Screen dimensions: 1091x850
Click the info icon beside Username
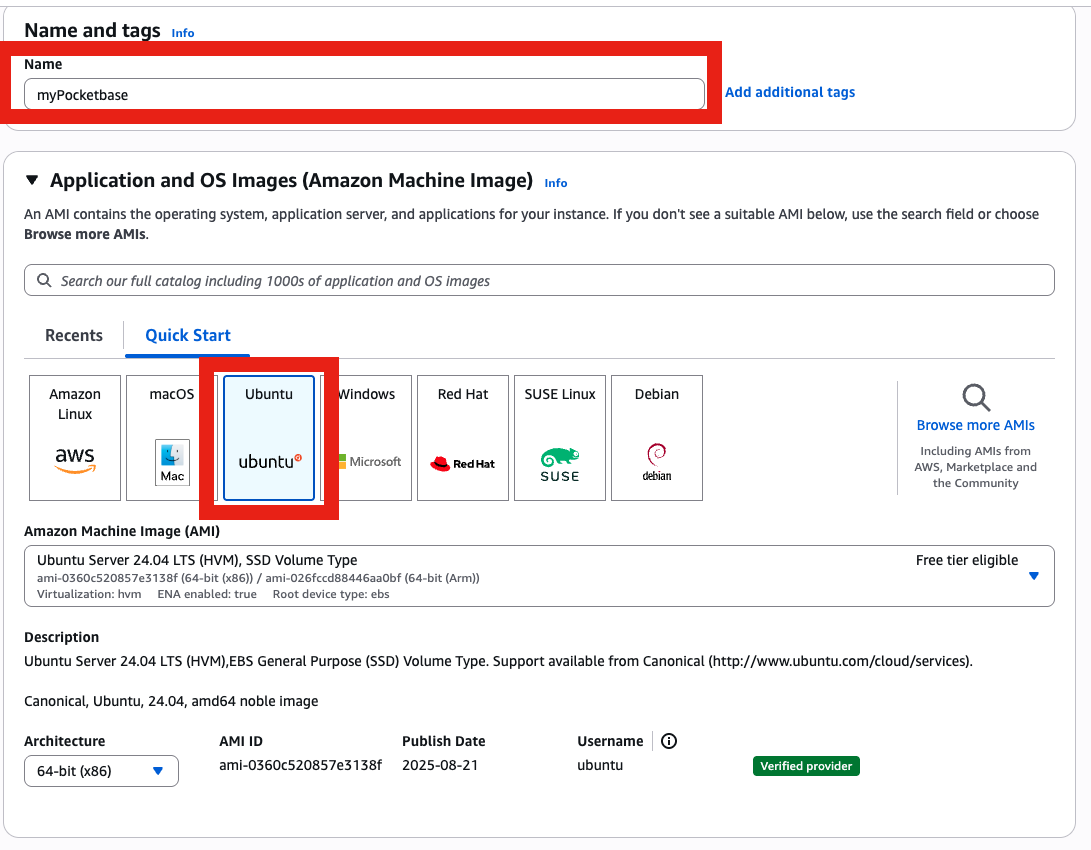668,740
